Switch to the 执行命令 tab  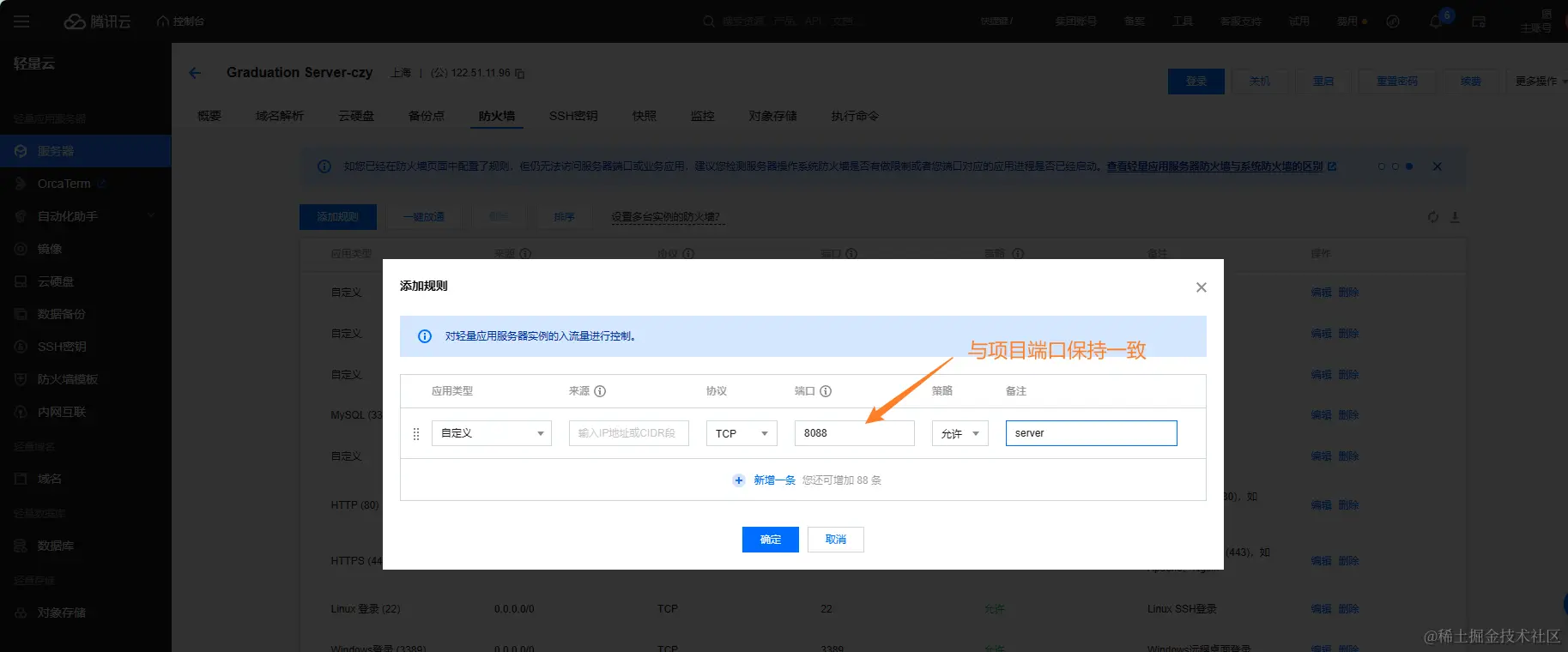[855, 116]
